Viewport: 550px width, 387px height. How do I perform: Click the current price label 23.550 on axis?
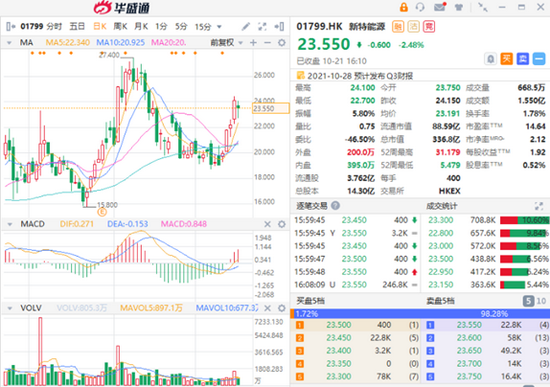270,108
